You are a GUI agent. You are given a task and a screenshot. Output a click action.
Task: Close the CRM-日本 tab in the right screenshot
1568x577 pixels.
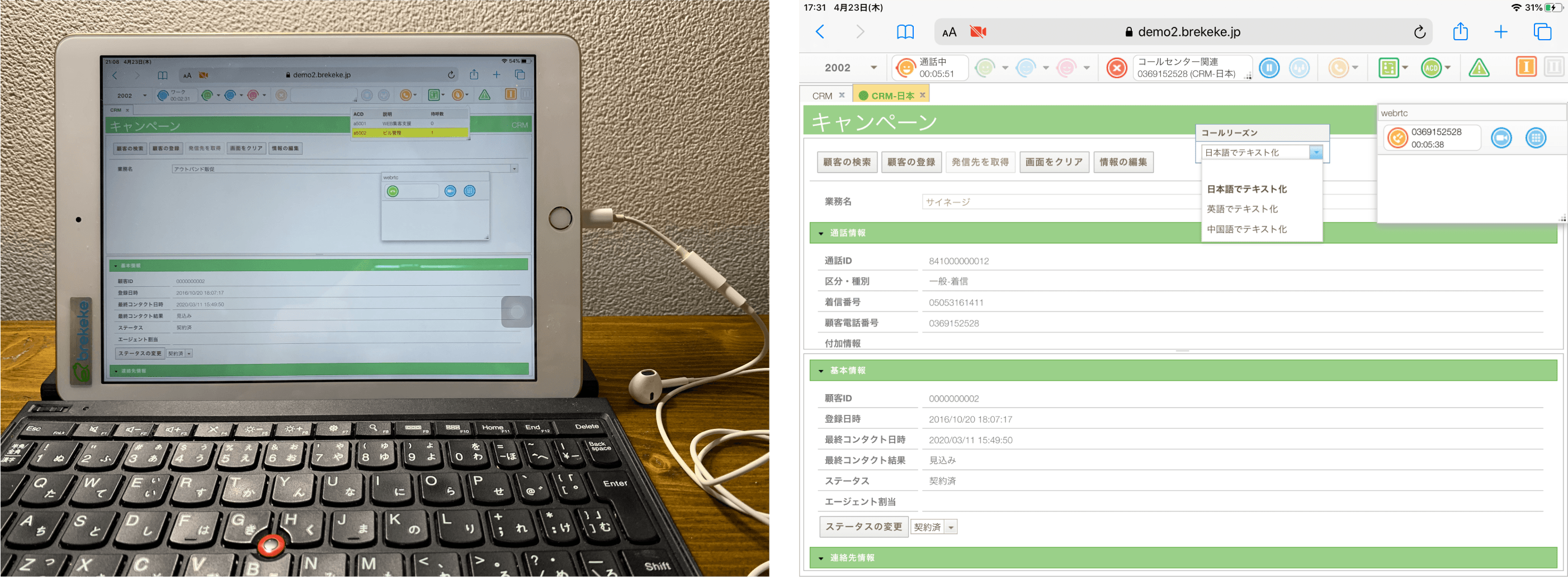923,95
